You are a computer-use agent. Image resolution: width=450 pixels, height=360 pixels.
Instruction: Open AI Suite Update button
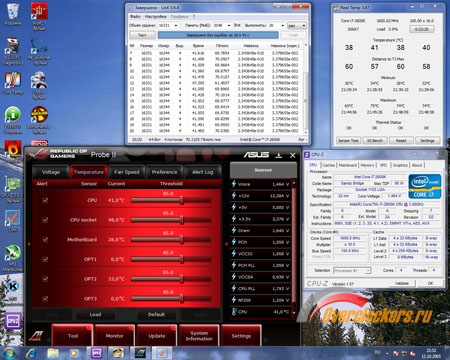coord(157,336)
